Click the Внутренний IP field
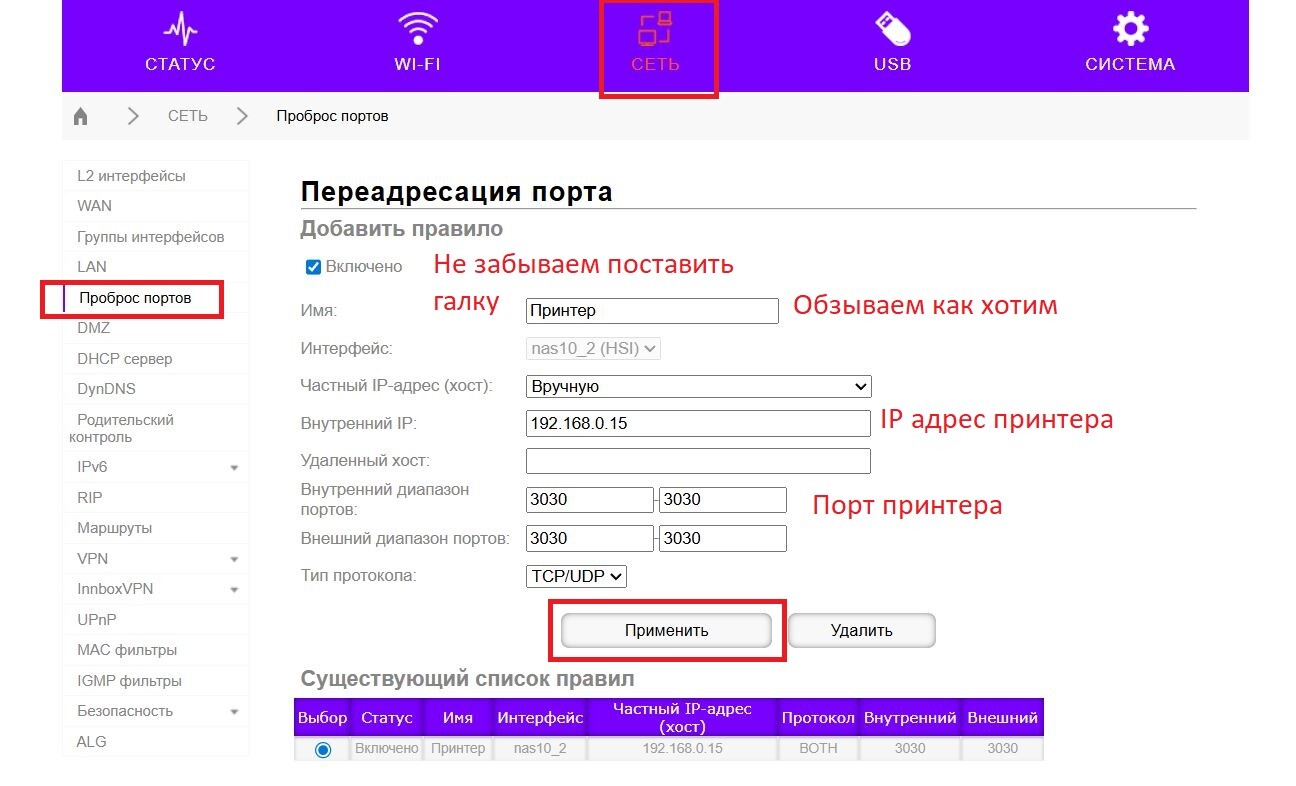1296x786 pixels. tap(698, 423)
